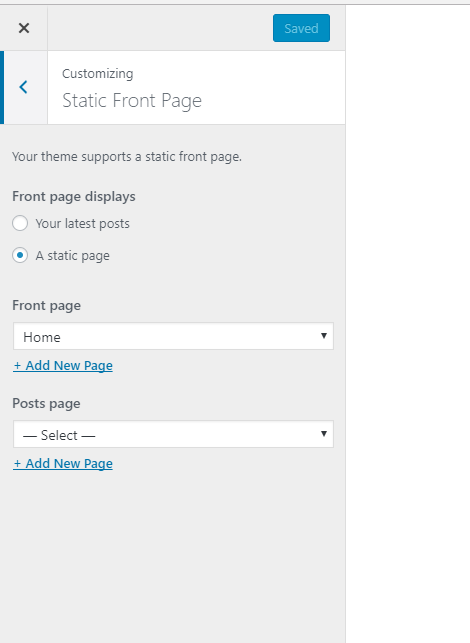This screenshot has width=470, height=643.
Task: Click the 'Front page' field label
Action: point(46,306)
